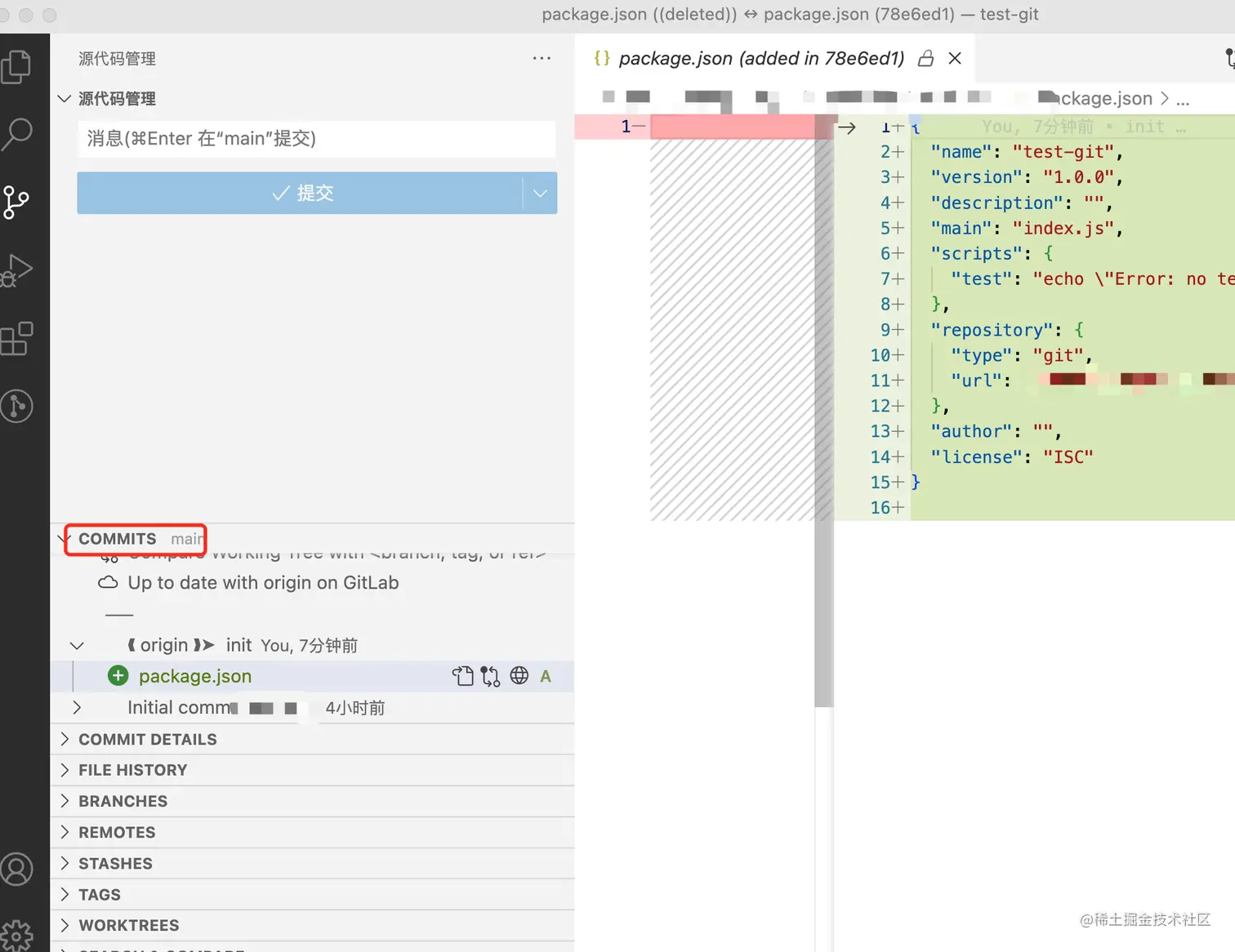Click the "author" line in diff
1235x952 pixels.
click(996, 431)
